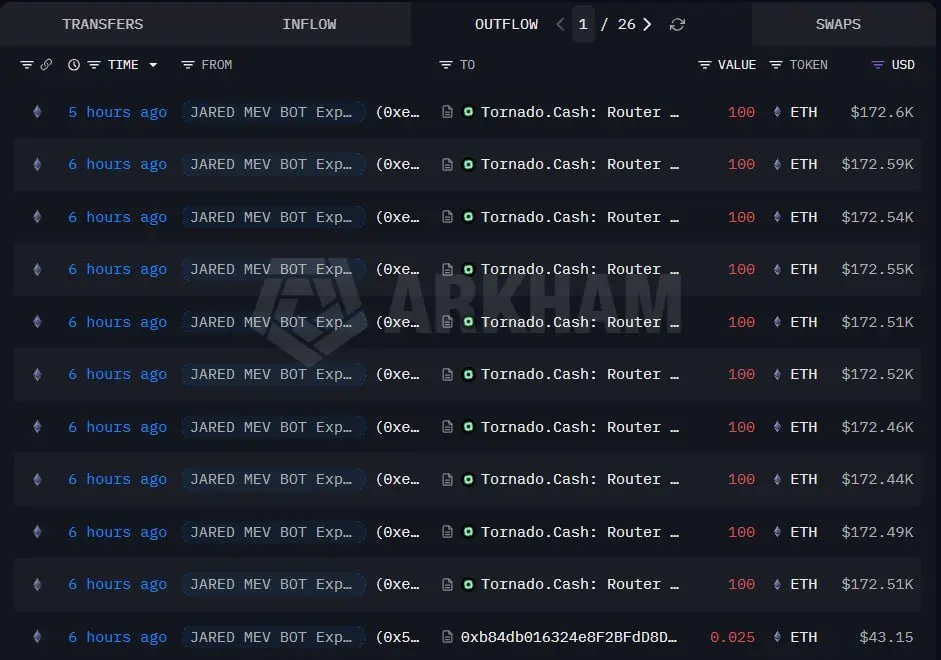Click the $172.55K USD value
Screen dimensions: 941x660
pyautogui.click(x=877, y=269)
